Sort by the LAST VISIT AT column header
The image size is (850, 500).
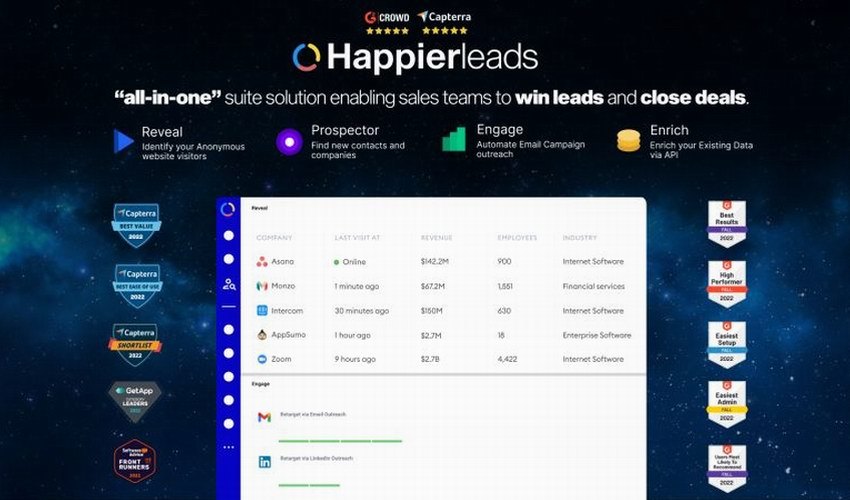(357, 238)
